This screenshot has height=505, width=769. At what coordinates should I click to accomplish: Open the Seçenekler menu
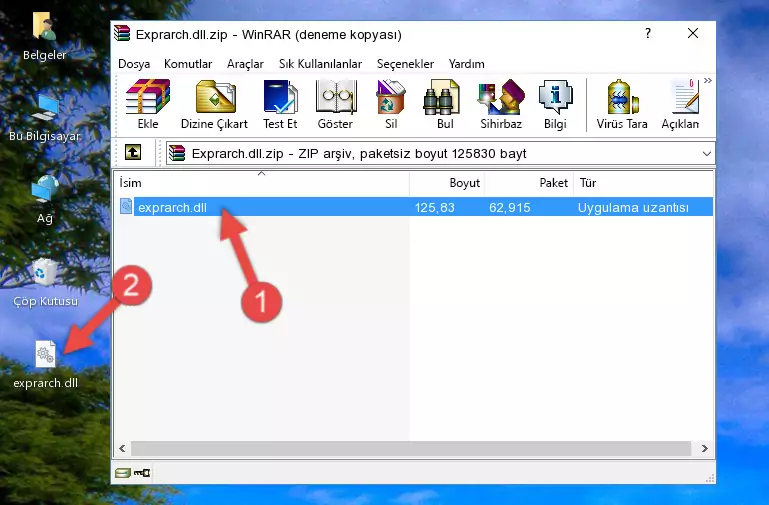click(405, 64)
